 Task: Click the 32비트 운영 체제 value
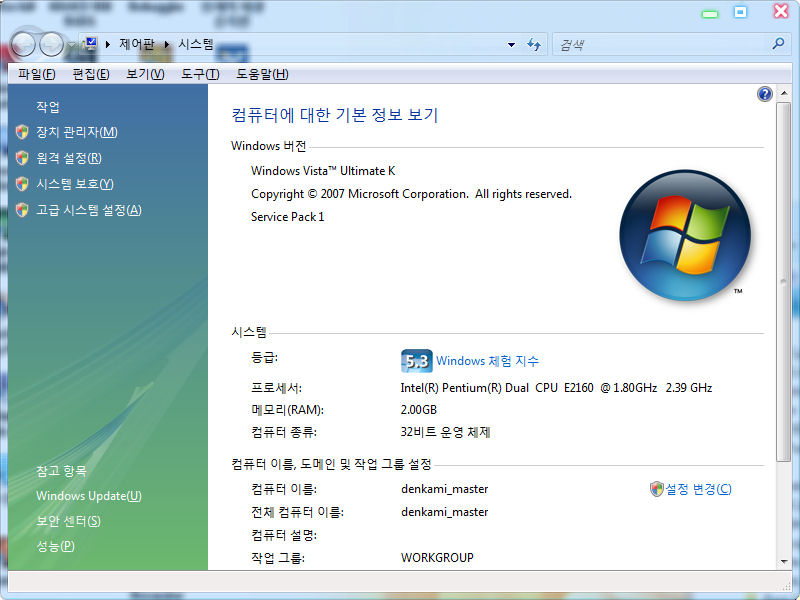click(x=445, y=432)
